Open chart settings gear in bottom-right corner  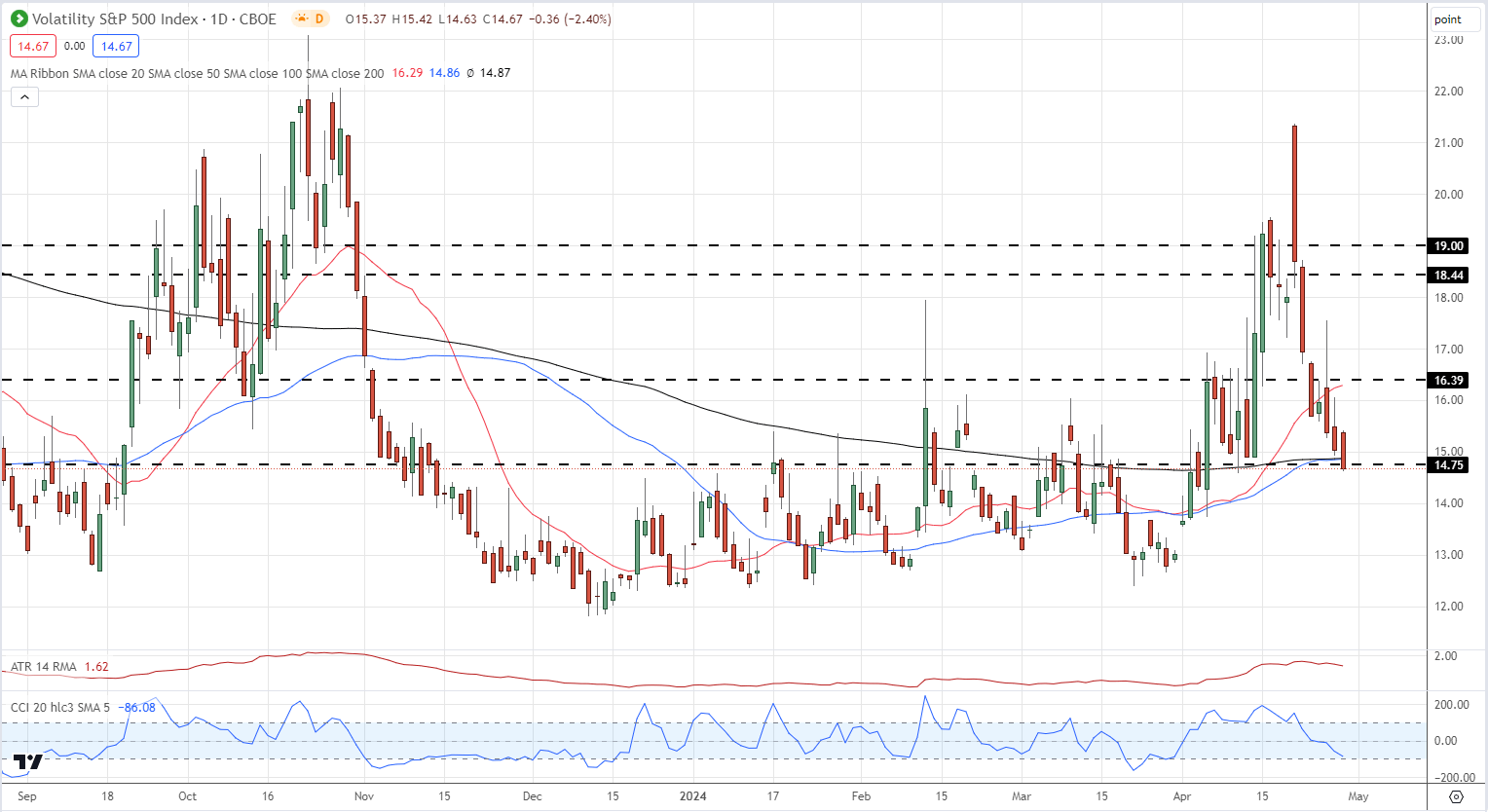(x=1457, y=796)
